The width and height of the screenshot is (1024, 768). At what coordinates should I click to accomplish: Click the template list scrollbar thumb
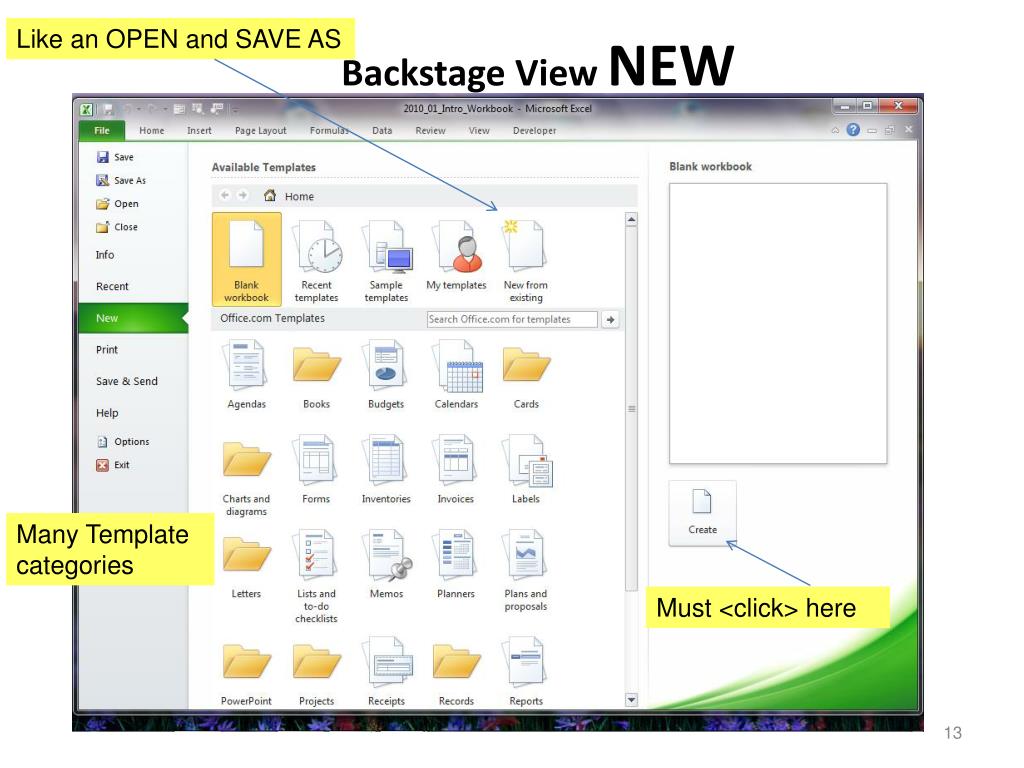click(x=631, y=409)
